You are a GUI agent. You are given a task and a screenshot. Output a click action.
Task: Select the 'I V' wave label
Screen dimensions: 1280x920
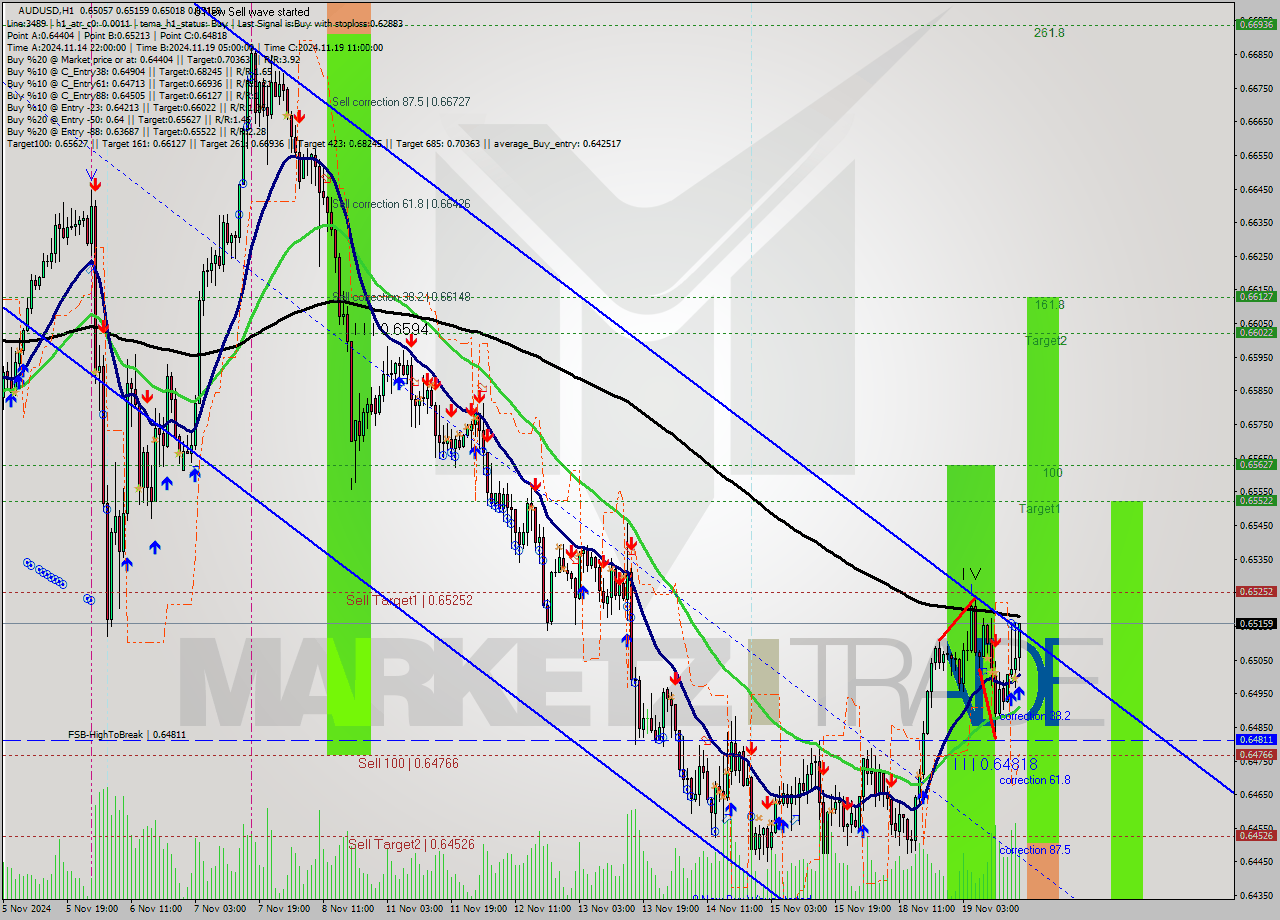(x=970, y=574)
